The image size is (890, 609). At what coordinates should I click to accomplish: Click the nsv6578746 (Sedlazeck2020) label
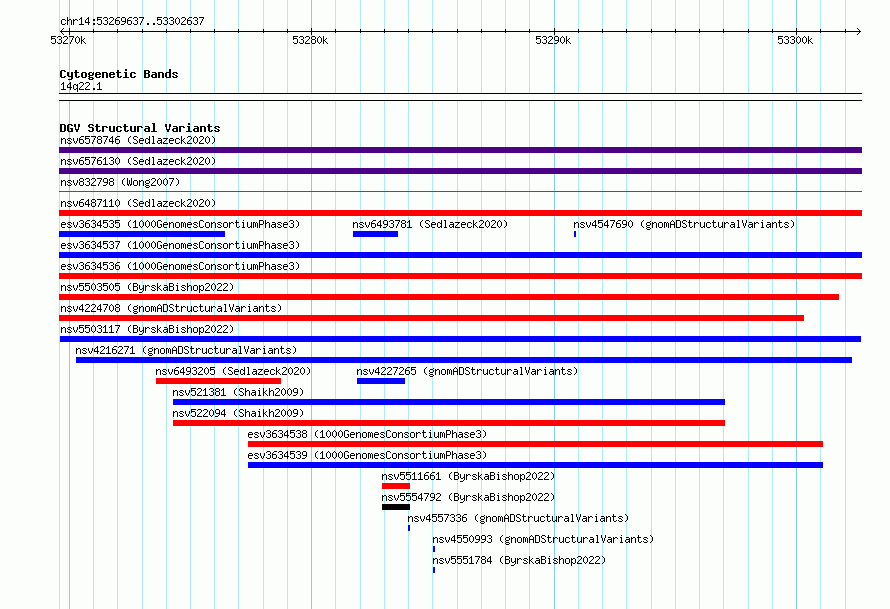point(138,140)
